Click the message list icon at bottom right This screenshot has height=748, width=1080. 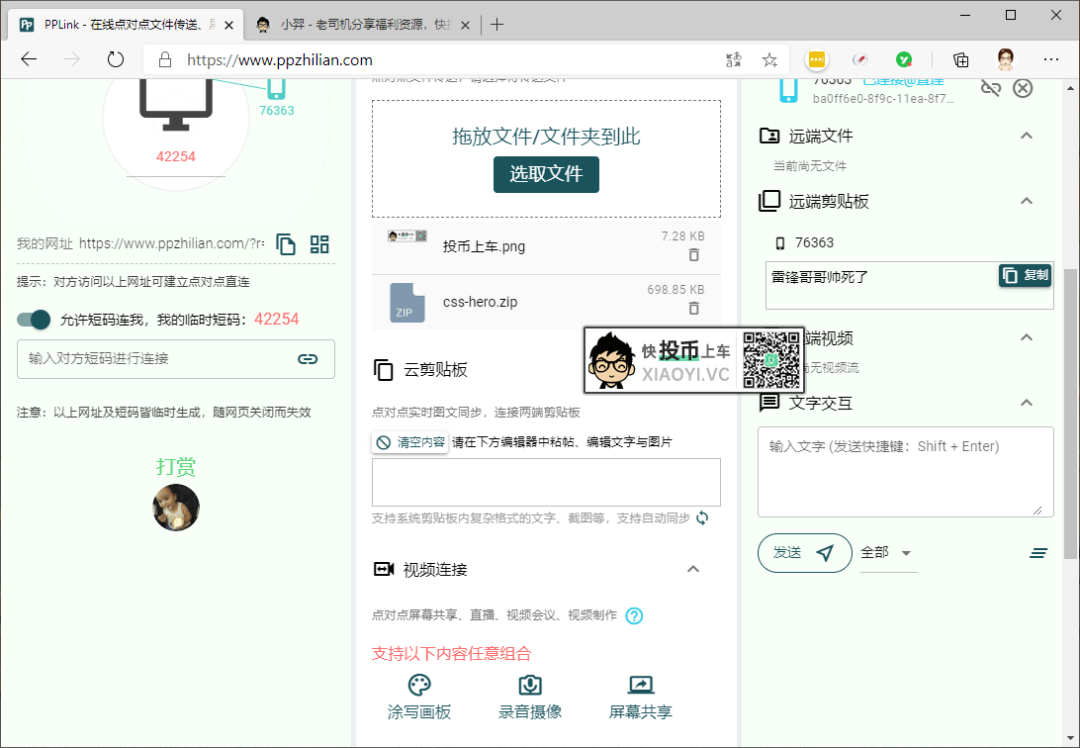(1039, 552)
